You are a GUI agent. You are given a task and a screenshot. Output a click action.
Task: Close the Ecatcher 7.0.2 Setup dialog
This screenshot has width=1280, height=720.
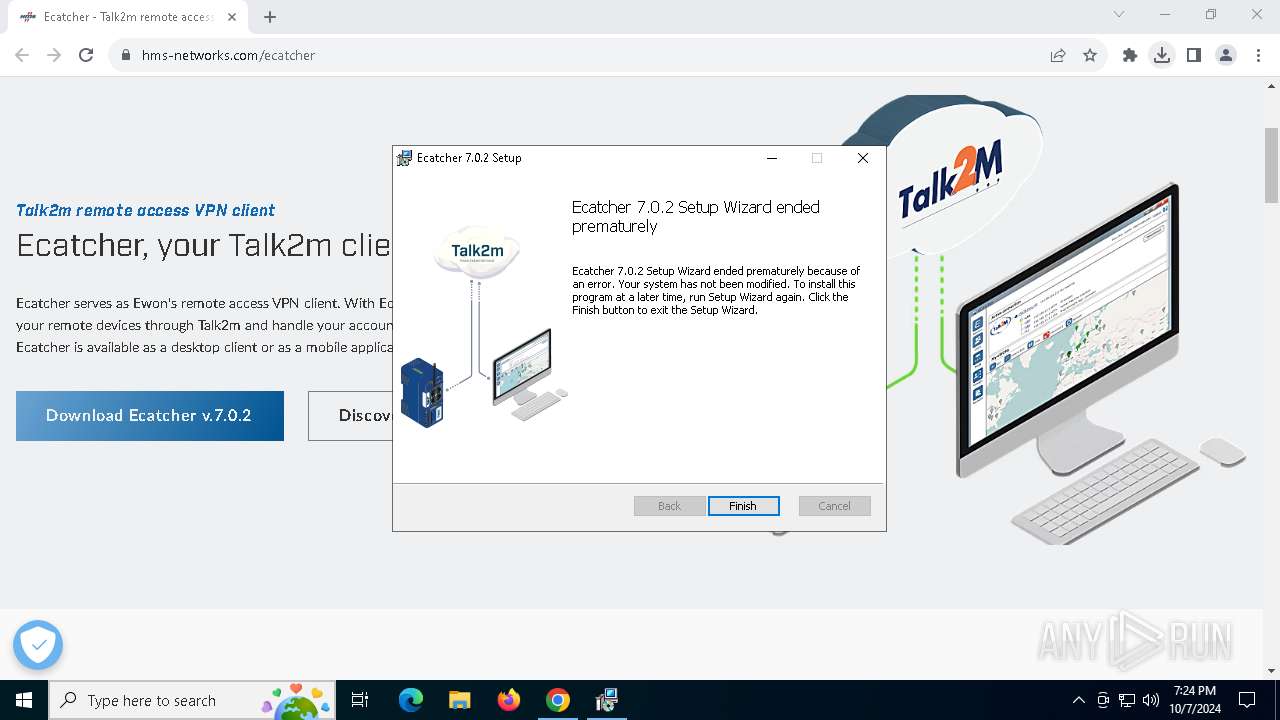click(863, 158)
